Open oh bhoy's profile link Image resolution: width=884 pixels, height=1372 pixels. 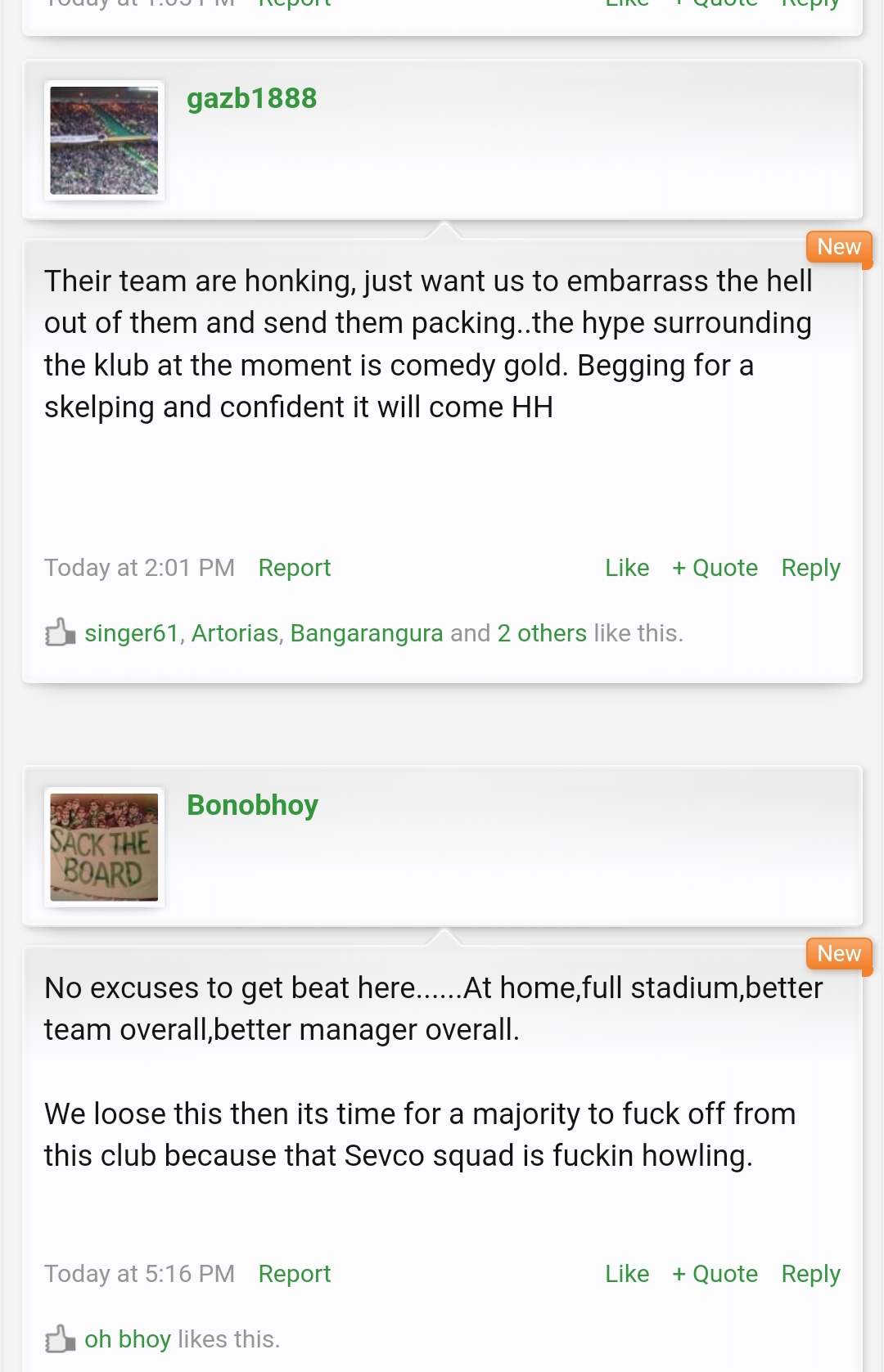pyautogui.click(x=128, y=1339)
